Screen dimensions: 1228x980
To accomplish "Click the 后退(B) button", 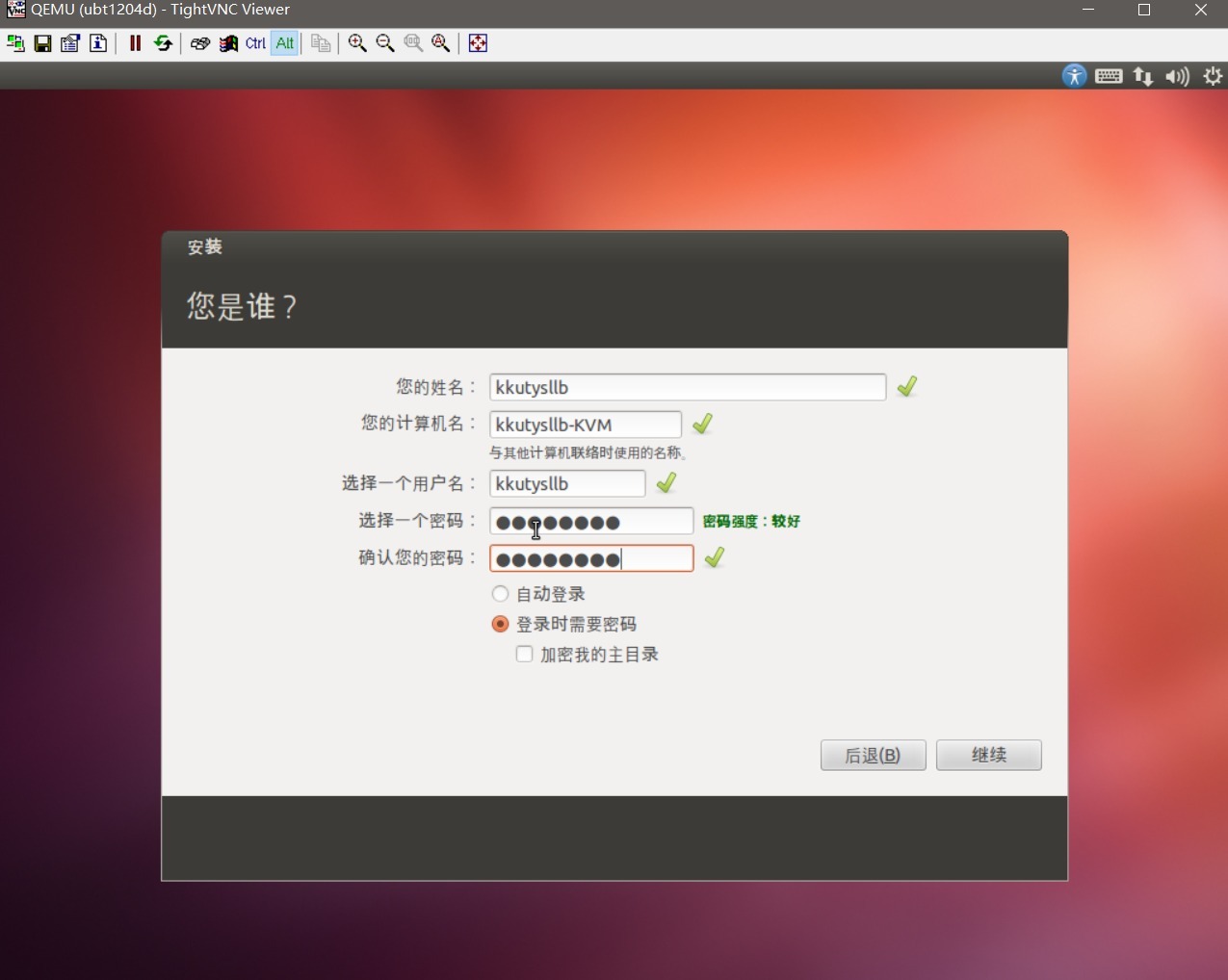I will pyautogui.click(x=873, y=755).
